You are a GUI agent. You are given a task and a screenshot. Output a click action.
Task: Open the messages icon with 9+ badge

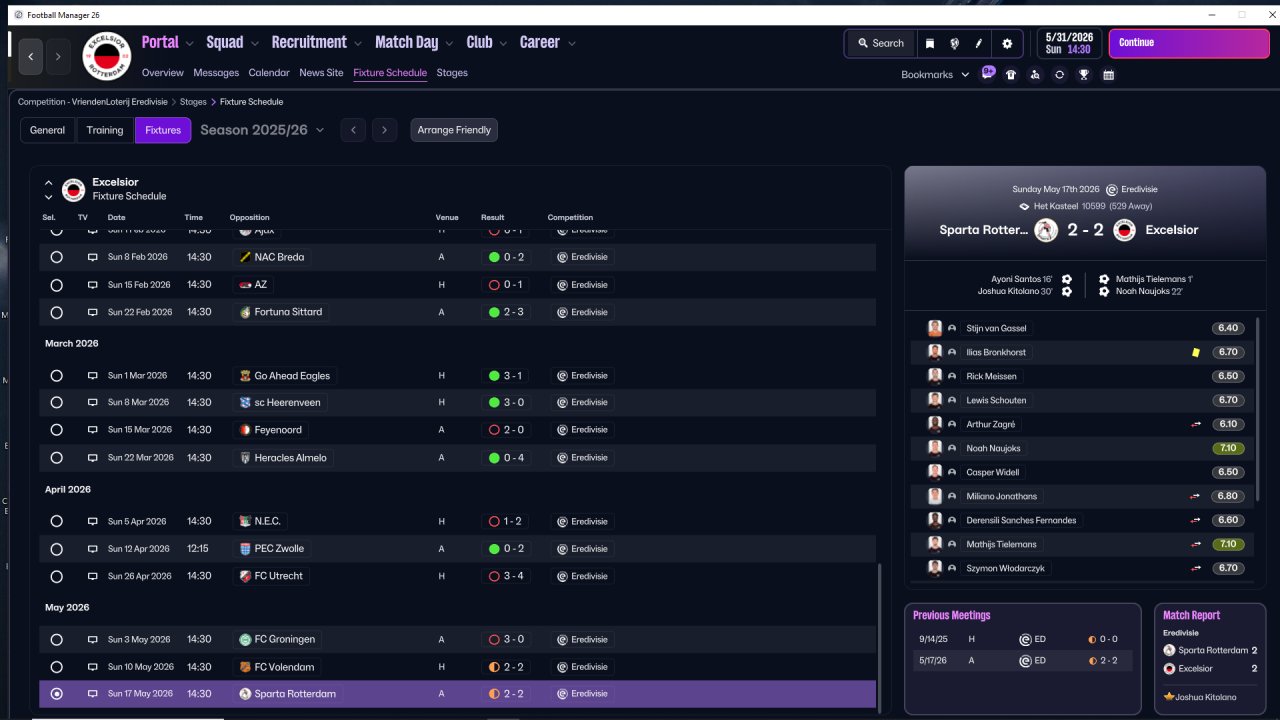click(988, 73)
